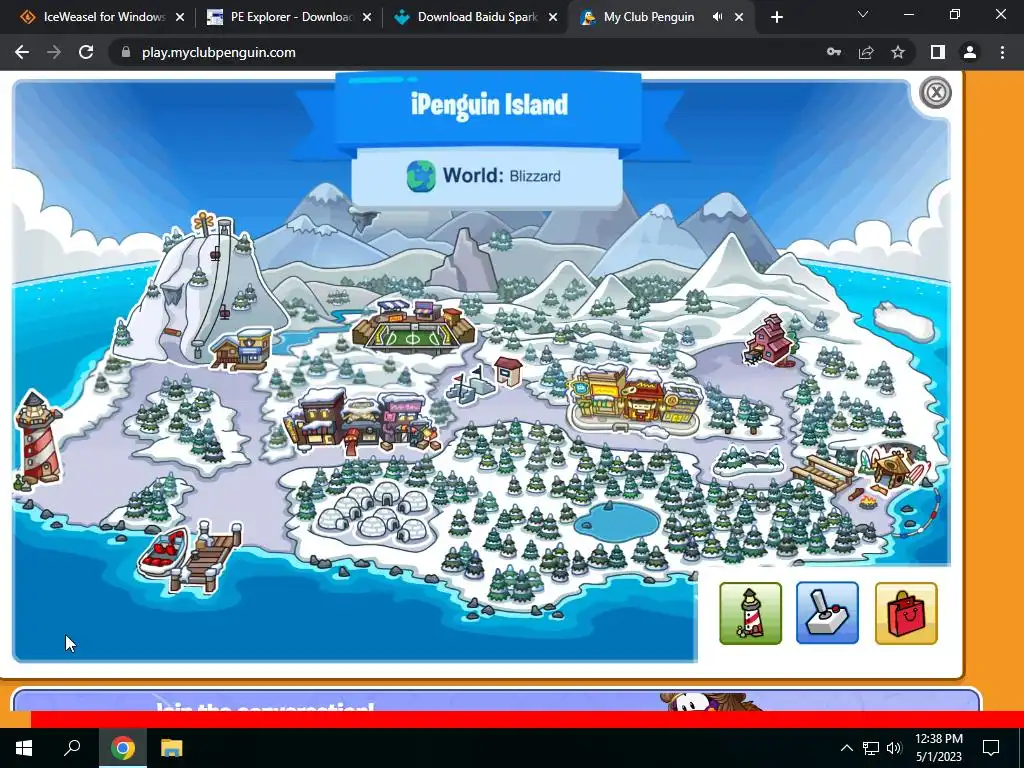Visit the Plaza shops
This screenshot has height=768, width=1024.
pyautogui.click(x=635, y=400)
